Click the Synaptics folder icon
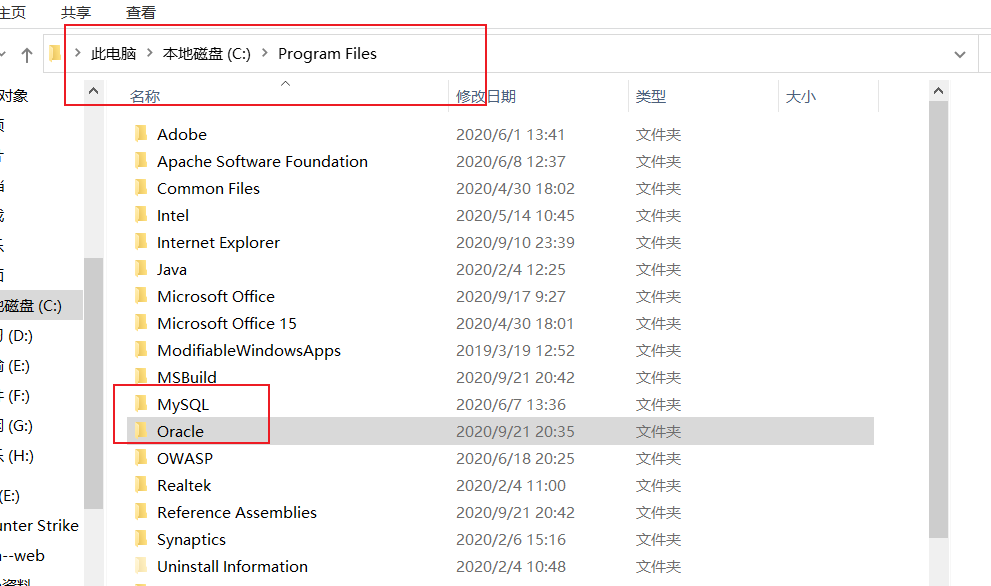 pyautogui.click(x=141, y=539)
